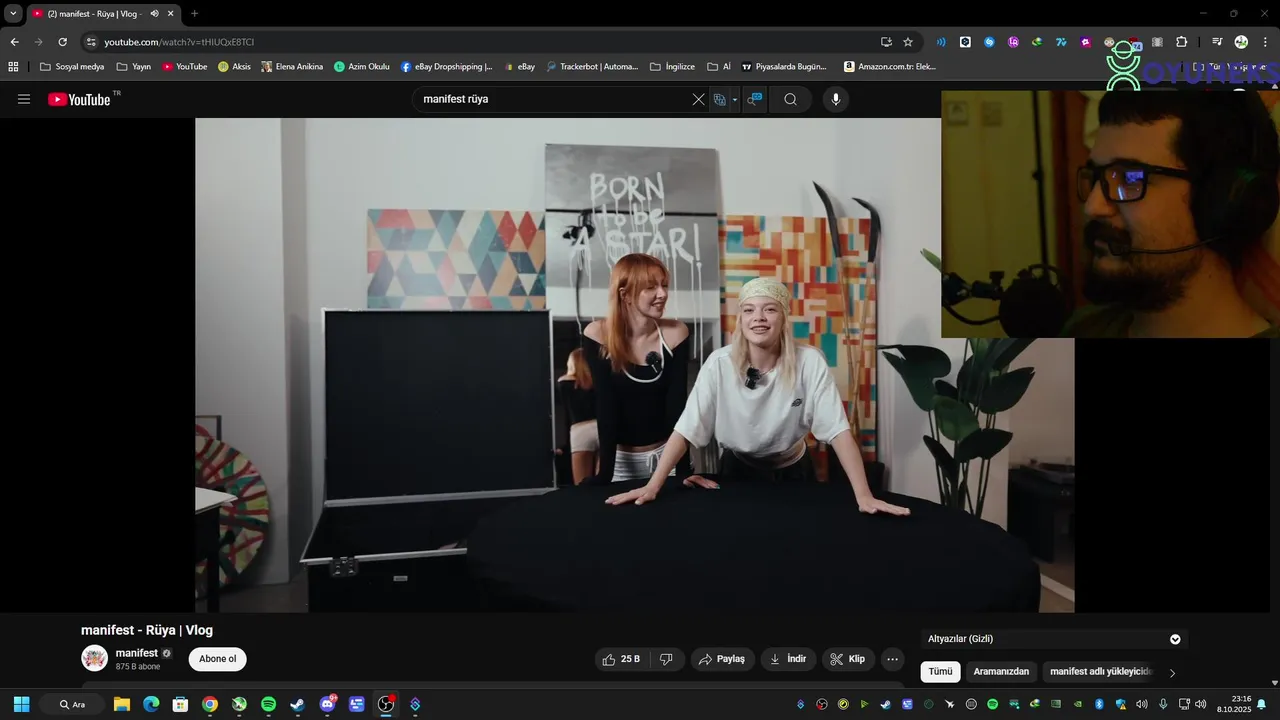Go back in browser history
1280x720 pixels.
click(x=14, y=42)
